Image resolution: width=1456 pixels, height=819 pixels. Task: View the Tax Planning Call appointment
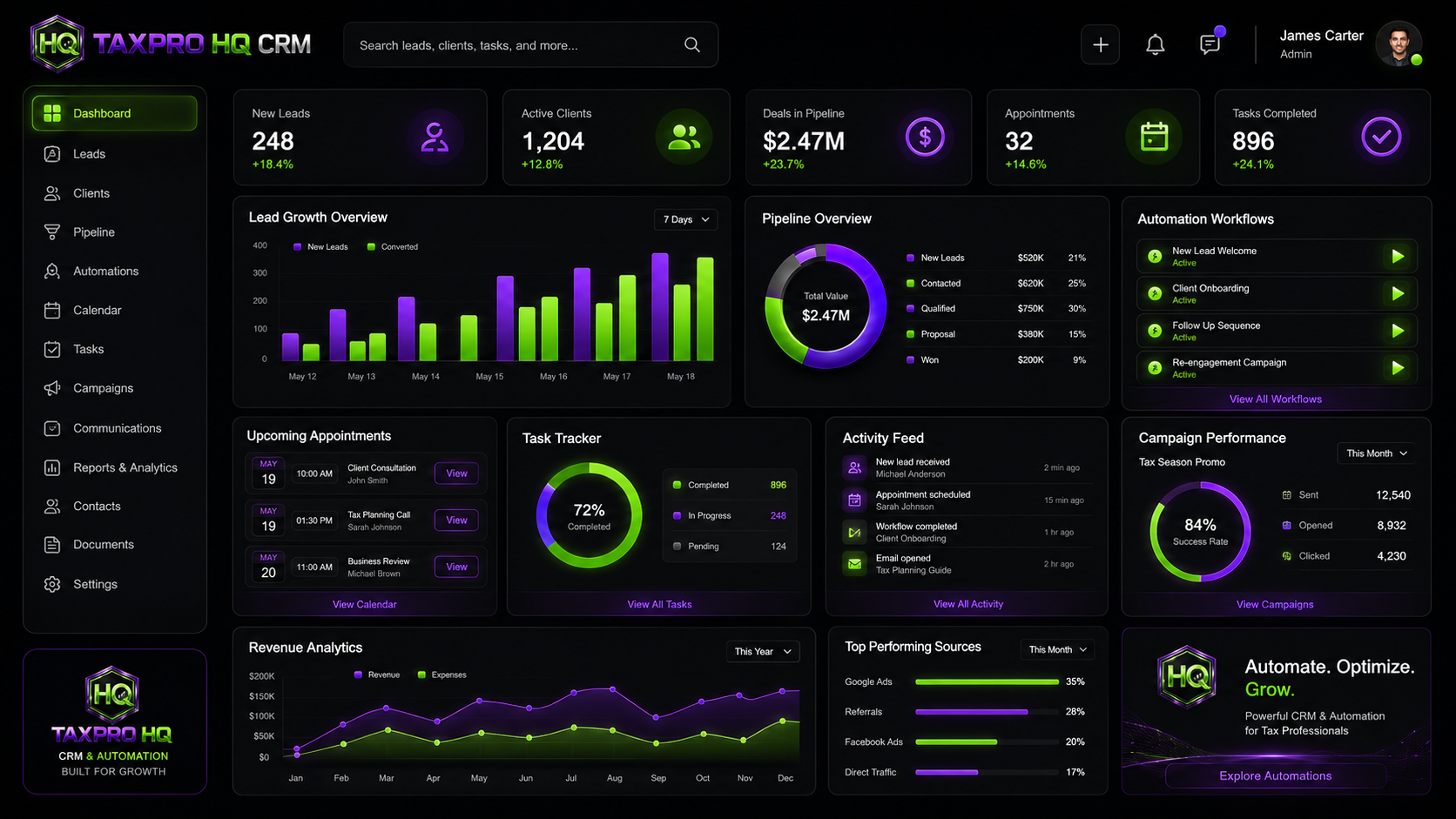(x=456, y=520)
